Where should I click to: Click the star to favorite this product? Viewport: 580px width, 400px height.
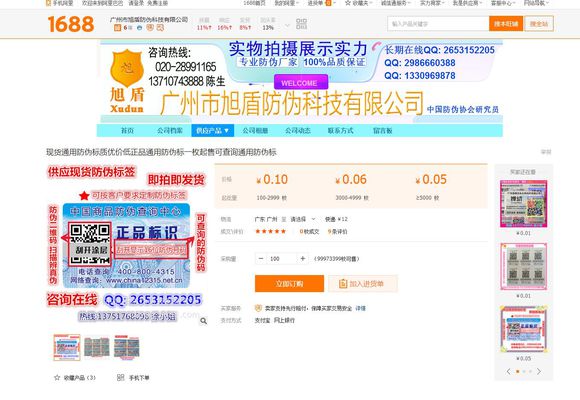[57, 378]
